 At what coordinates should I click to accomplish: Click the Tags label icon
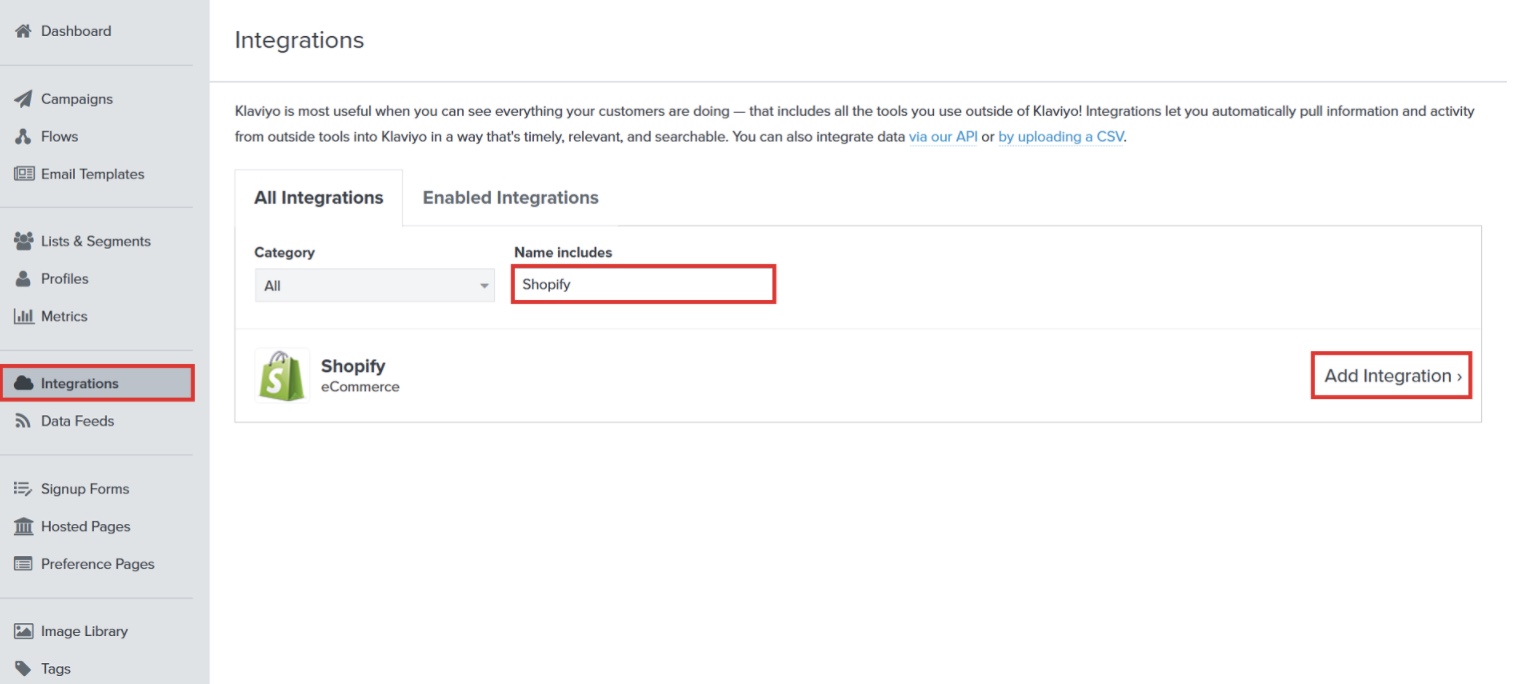[23, 669]
